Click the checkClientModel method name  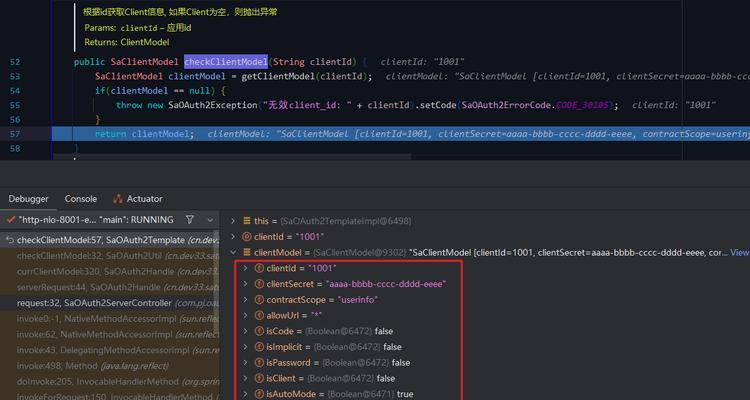tap(226, 62)
